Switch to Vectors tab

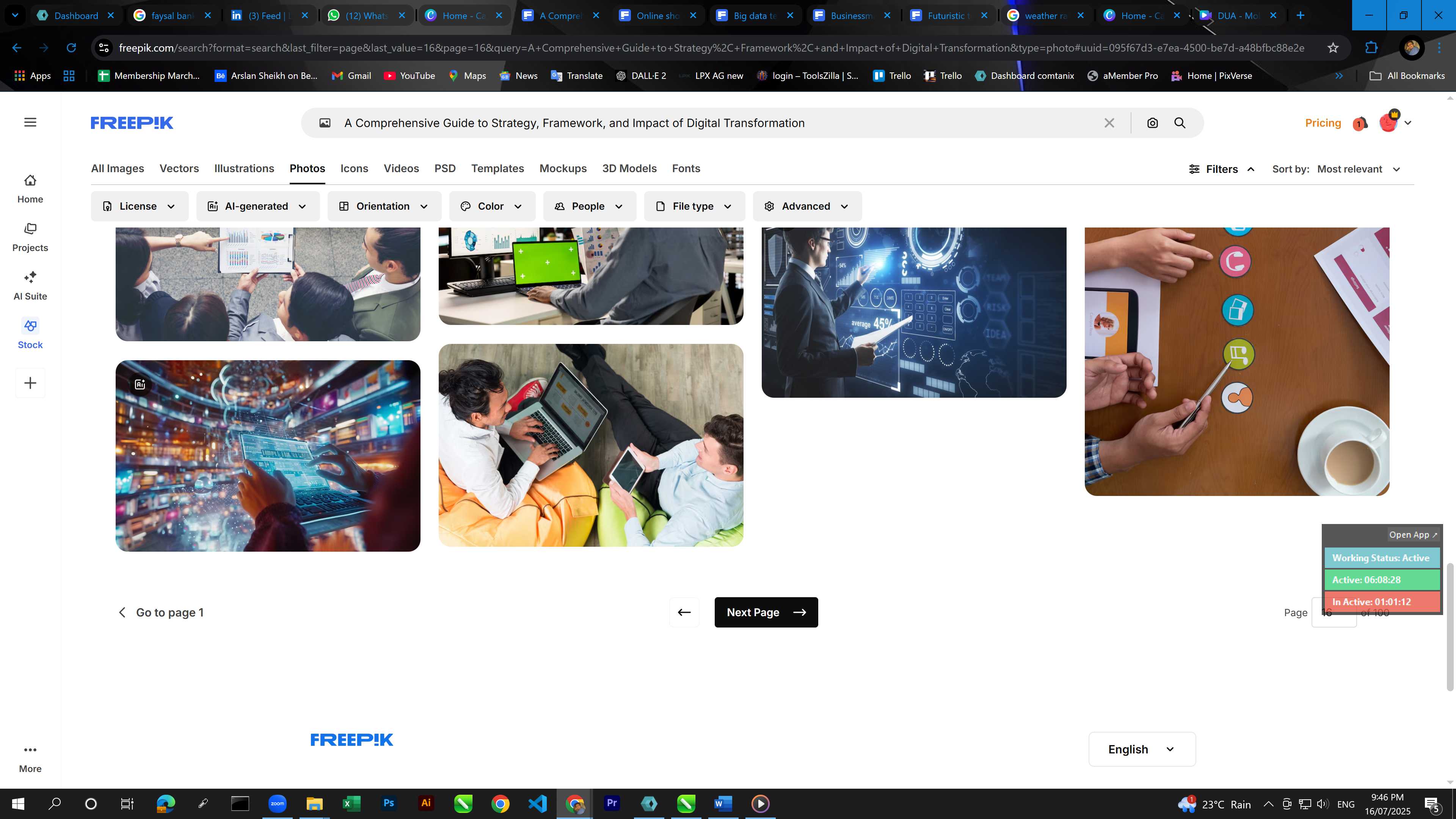(x=179, y=168)
